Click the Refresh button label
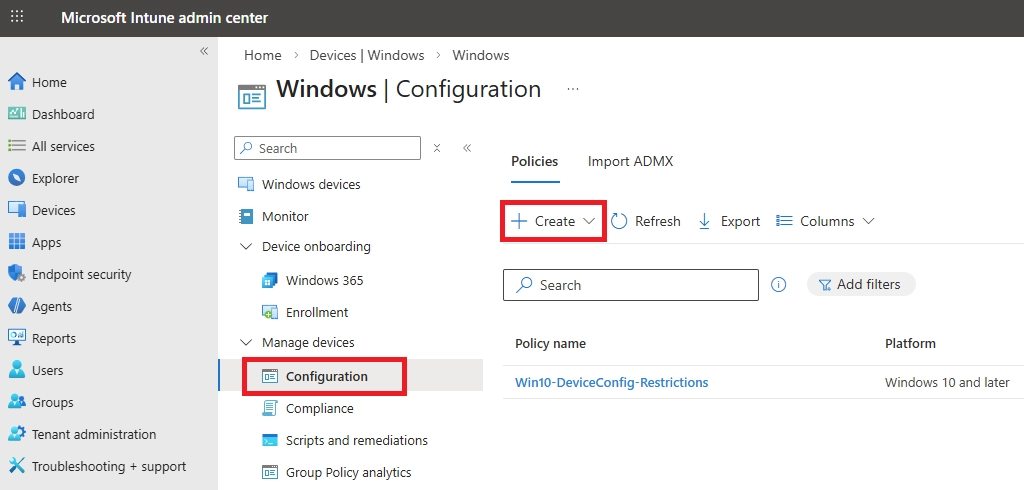This screenshot has height=490, width=1024. 658,221
